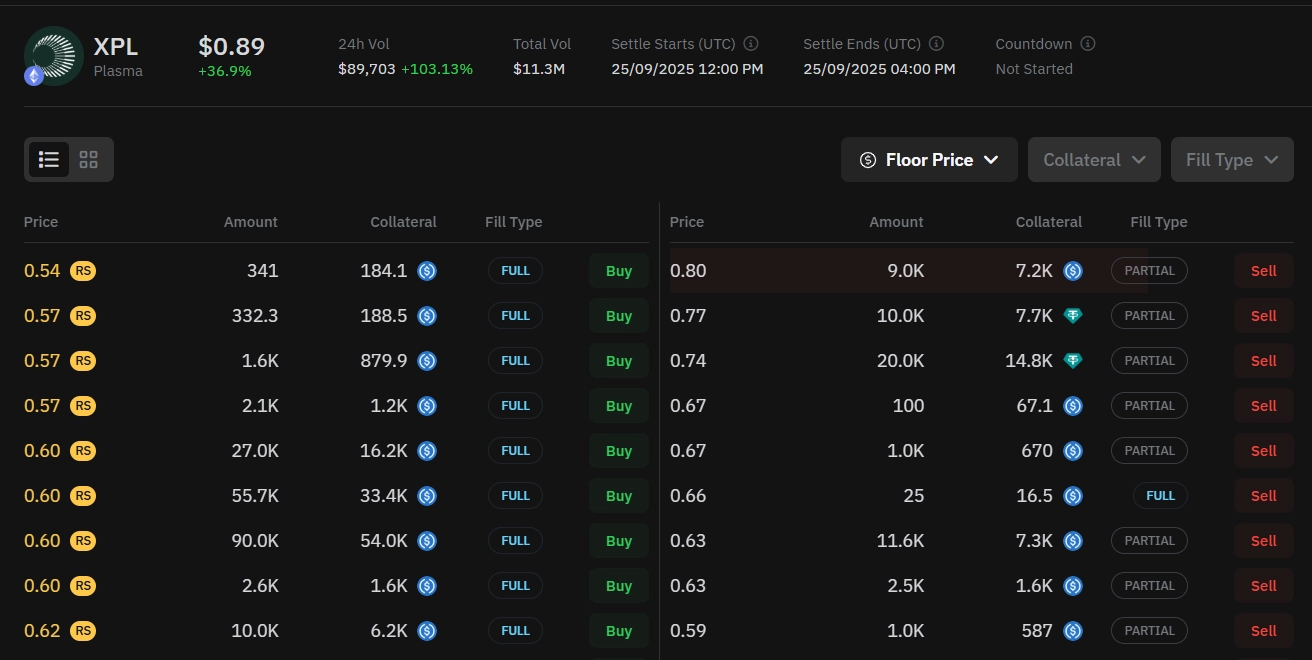
Task: Select the list view icon
Action: pos(48,159)
